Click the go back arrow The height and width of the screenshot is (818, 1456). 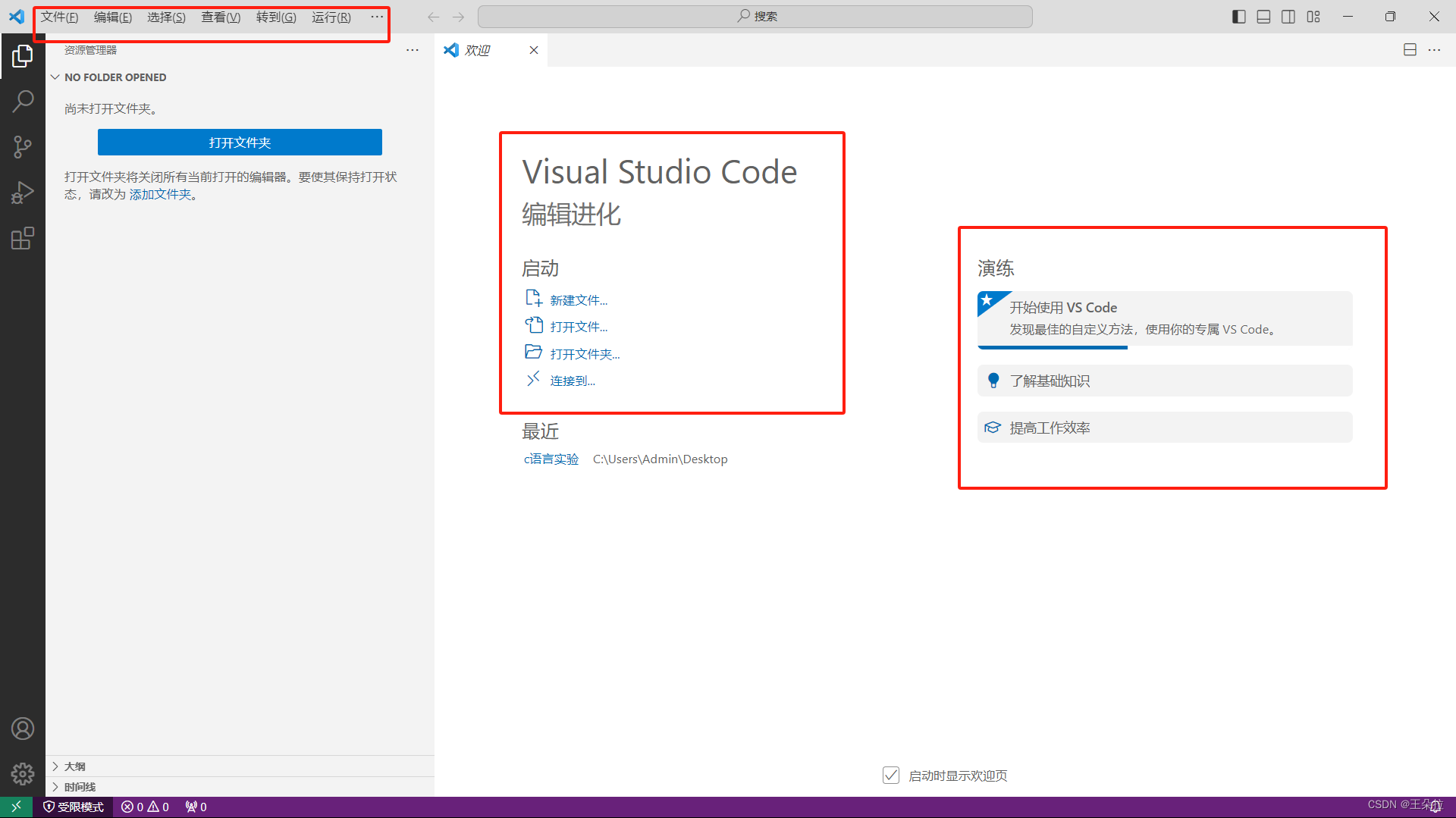tap(434, 17)
